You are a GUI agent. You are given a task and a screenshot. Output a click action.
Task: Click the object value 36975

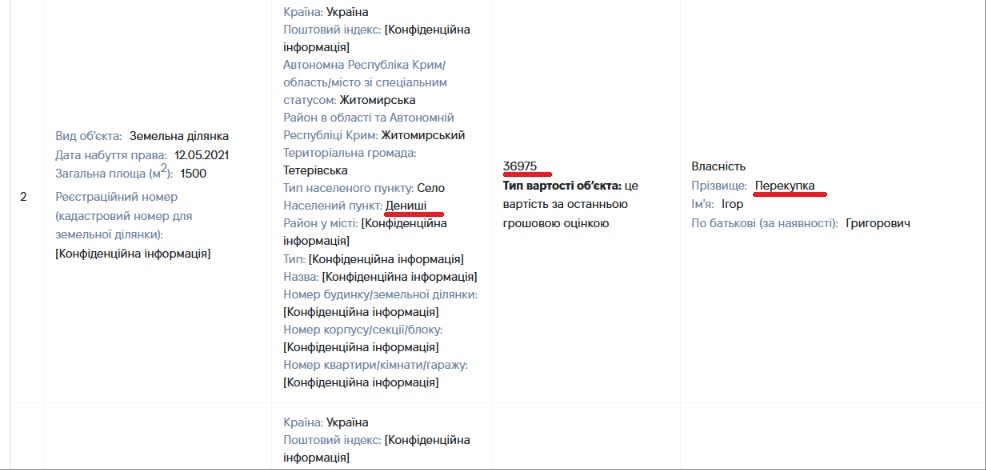click(x=520, y=165)
